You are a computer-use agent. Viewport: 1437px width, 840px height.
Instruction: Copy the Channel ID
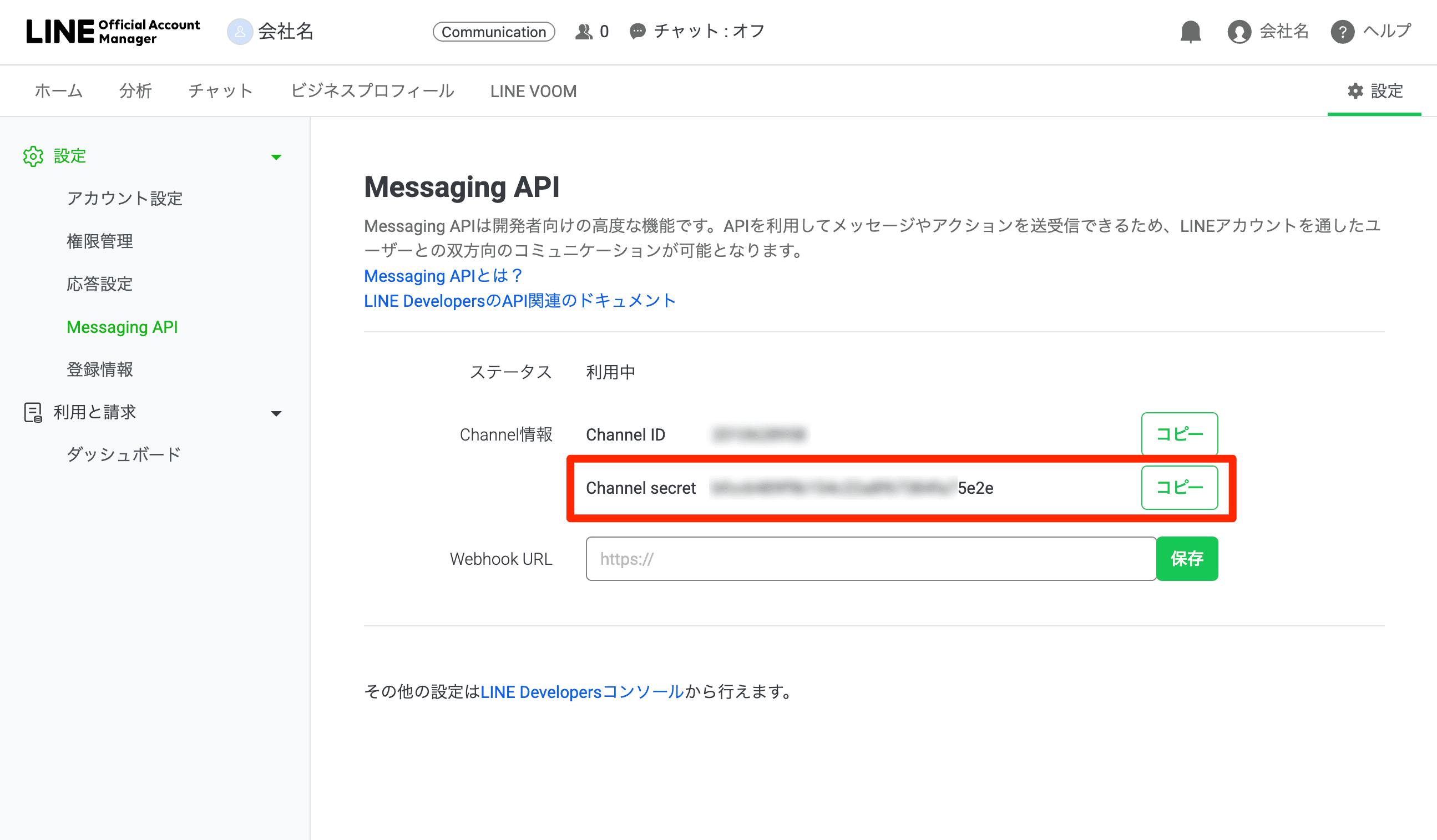[1179, 434]
